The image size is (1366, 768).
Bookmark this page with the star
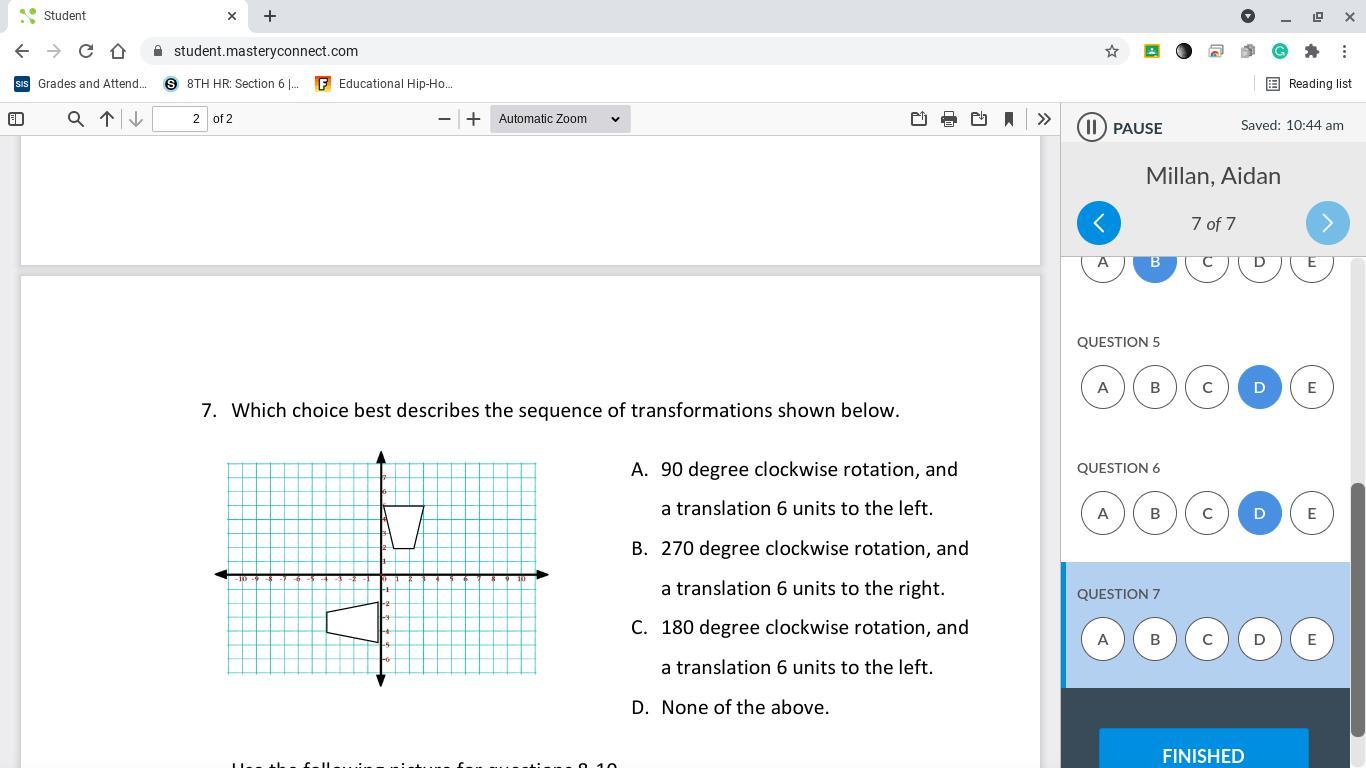coord(1111,51)
